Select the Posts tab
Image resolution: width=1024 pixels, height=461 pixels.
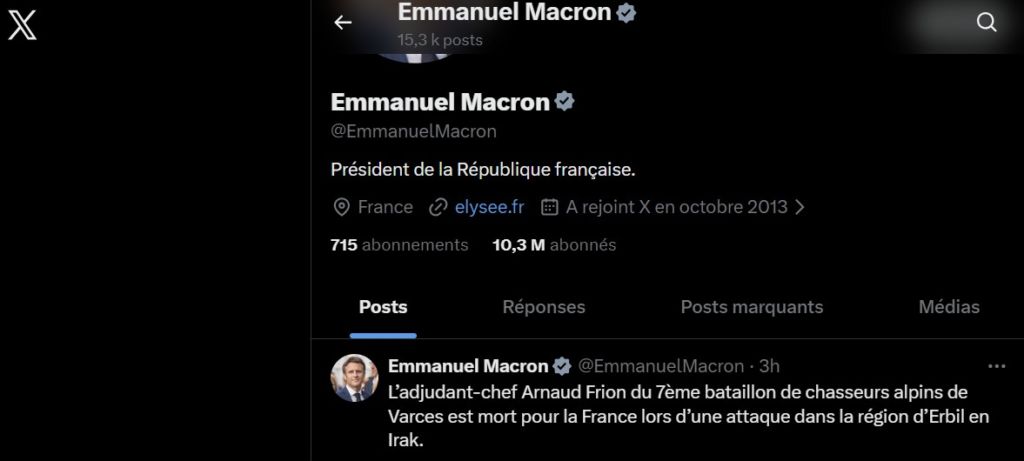pyautogui.click(x=383, y=307)
